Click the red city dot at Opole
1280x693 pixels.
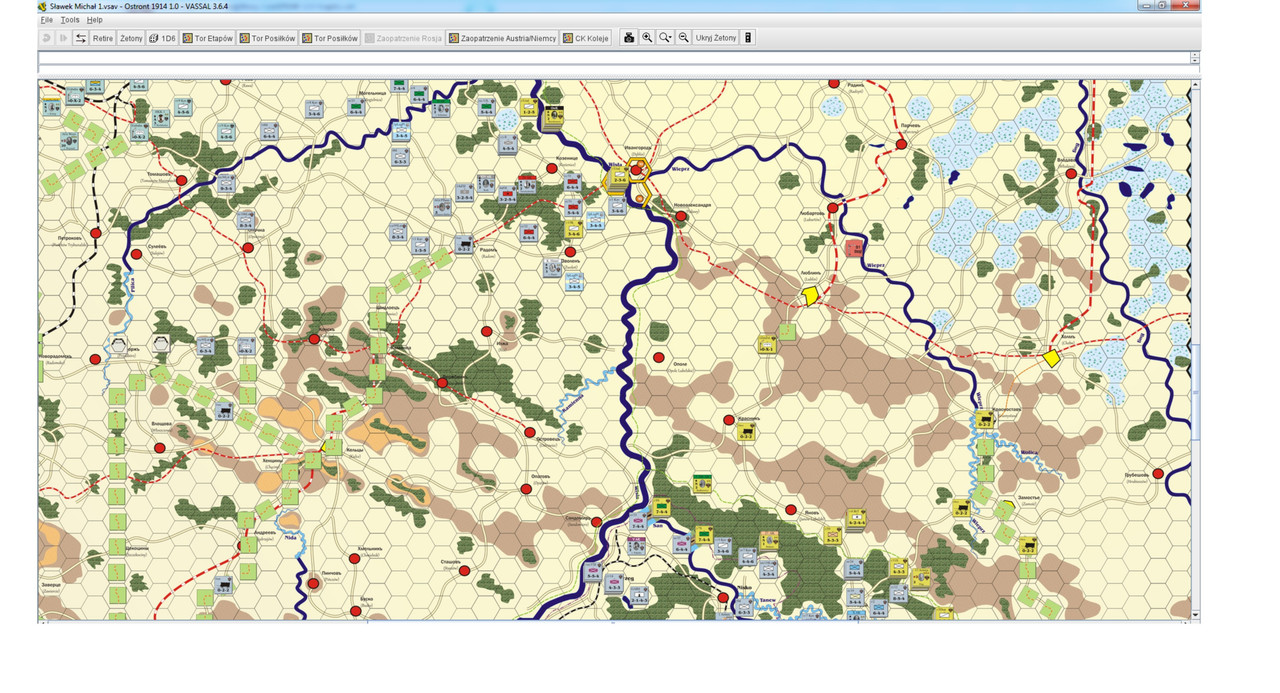point(659,357)
